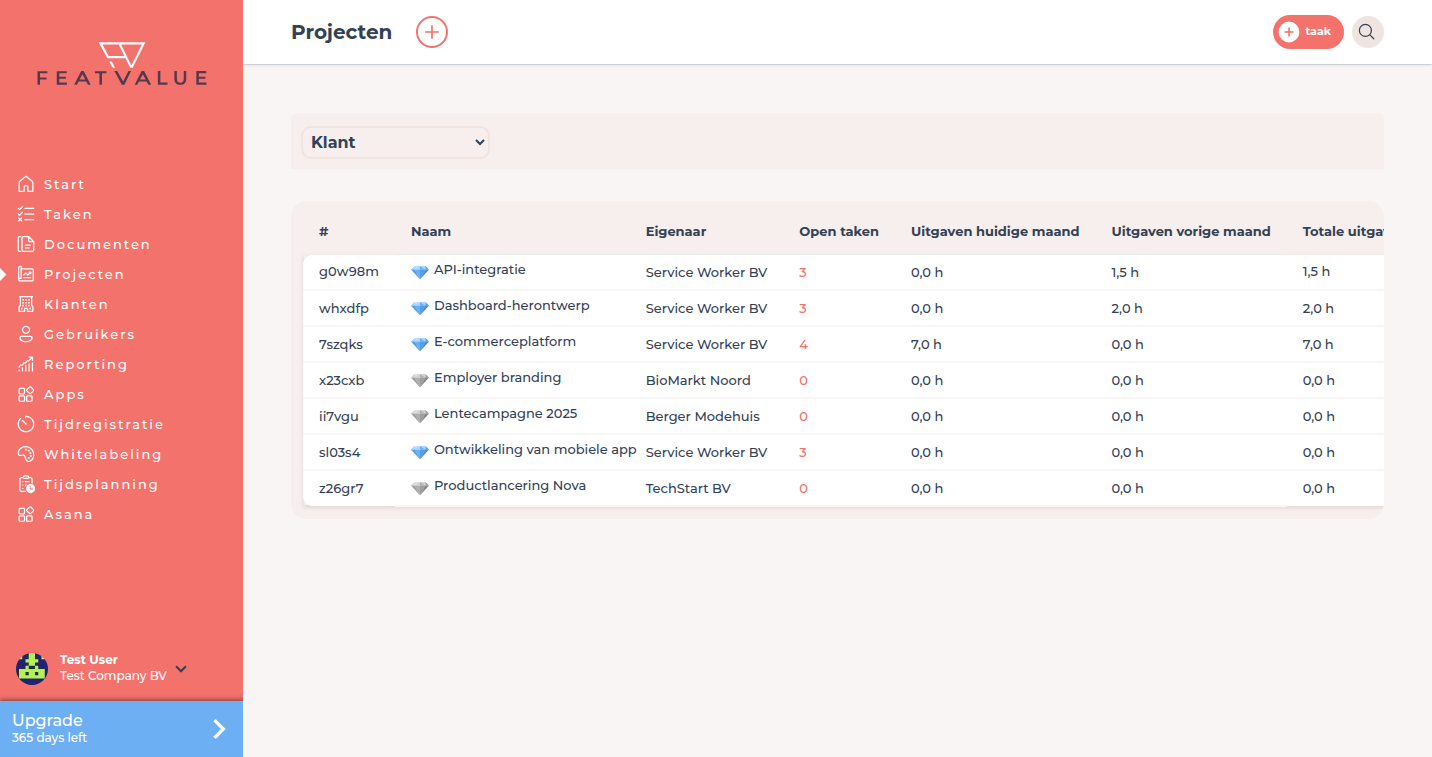The width and height of the screenshot is (1432, 757).
Task: Click the Uitgaven vorige maand header
Action: click(1191, 232)
